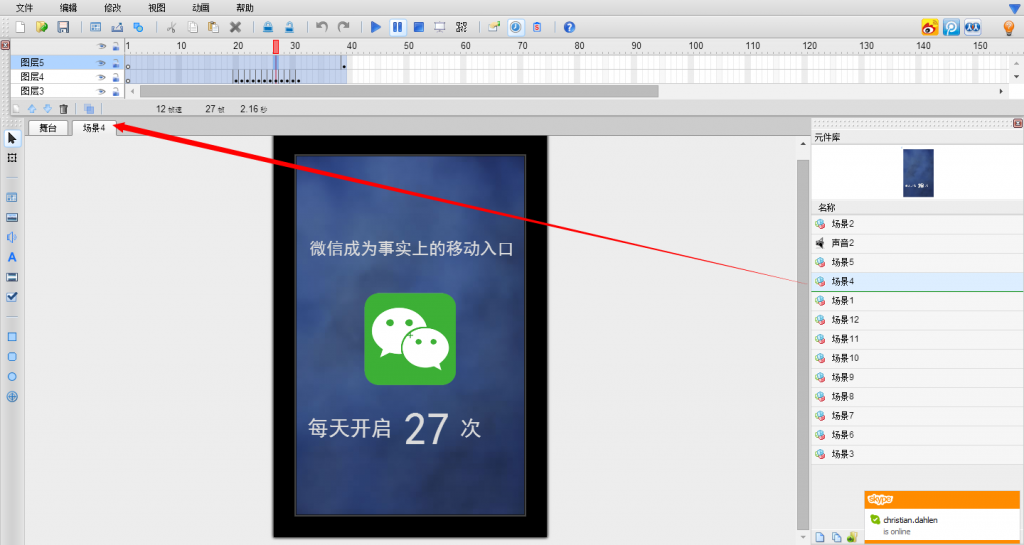
Task: Move layer down with the down arrow
Action: [47, 109]
